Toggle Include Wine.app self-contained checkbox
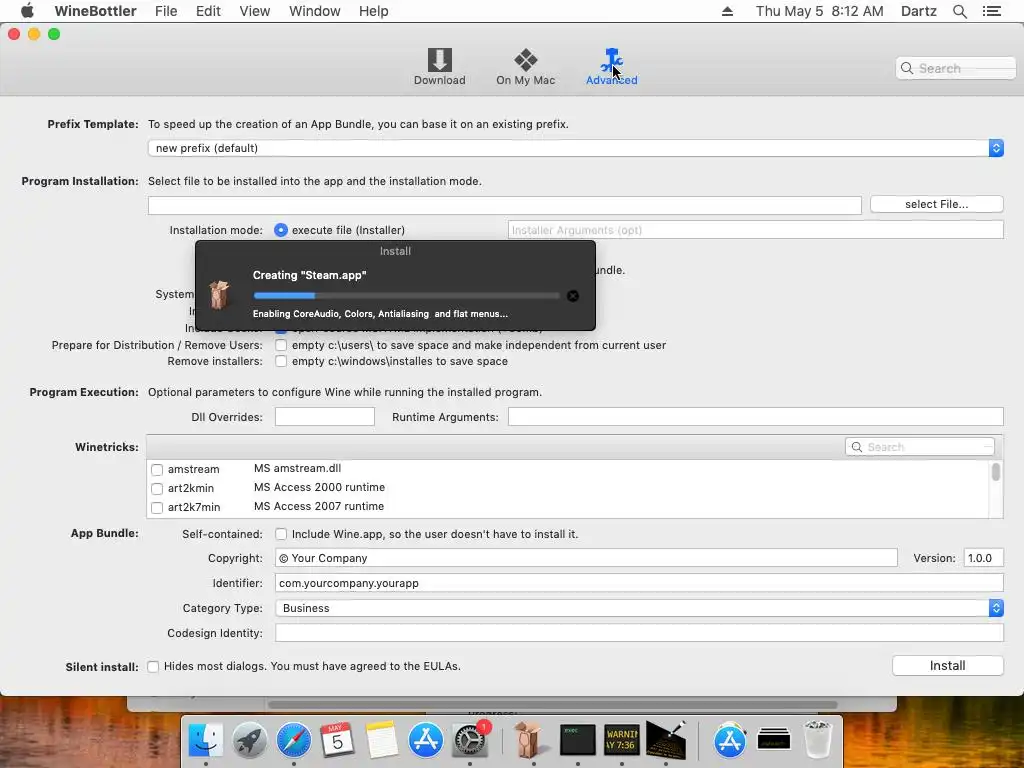This screenshot has height=768, width=1024. tap(281, 534)
